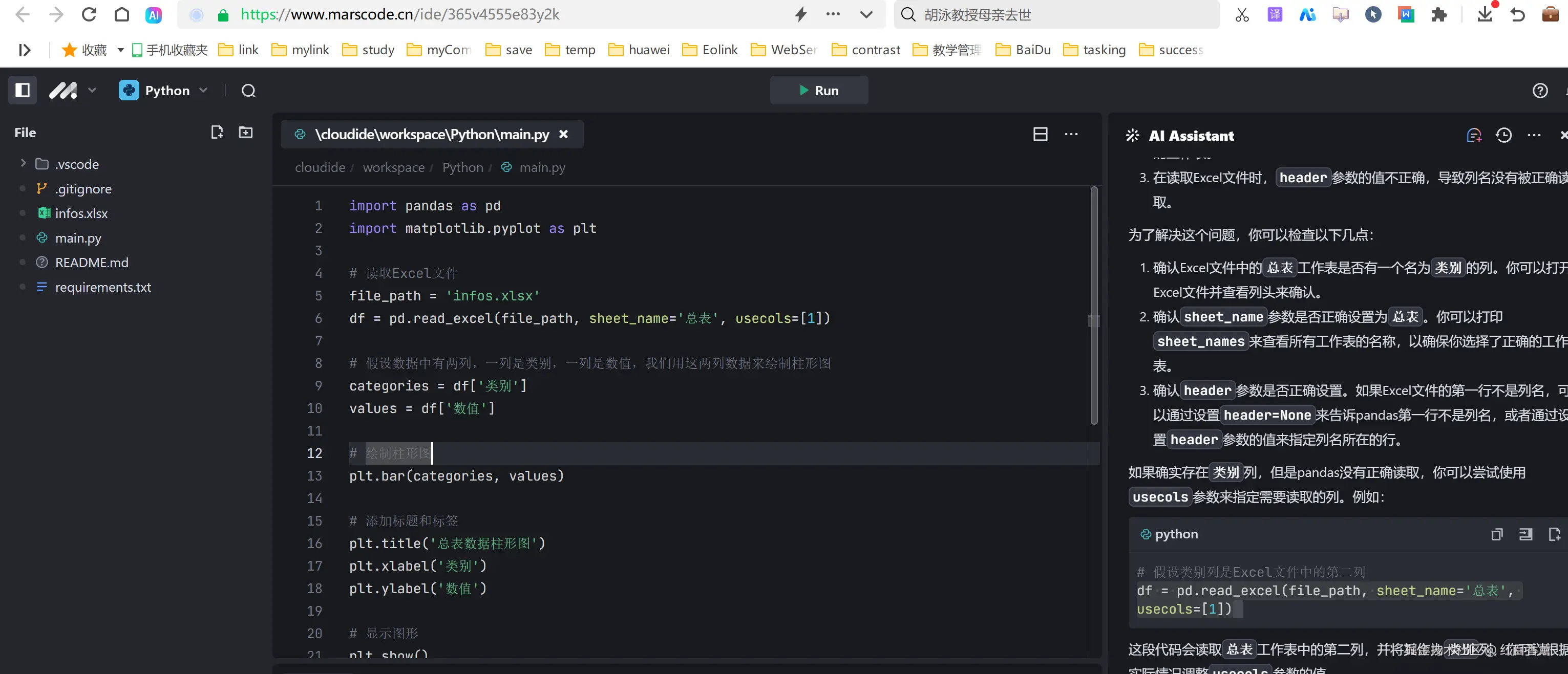Create a new file in File panel
The height and width of the screenshot is (674, 1568).
pyautogui.click(x=217, y=132)
